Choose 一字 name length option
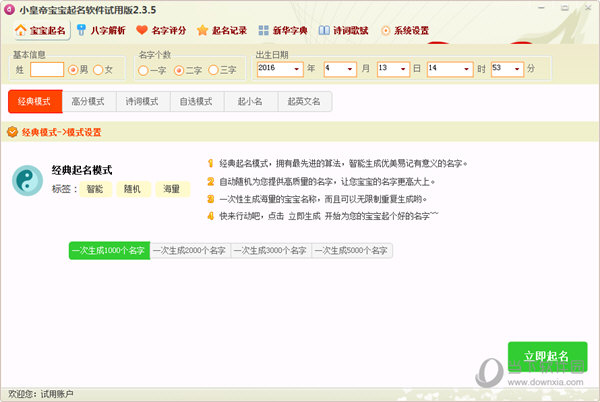600x402 pixels. coord(143,71)
